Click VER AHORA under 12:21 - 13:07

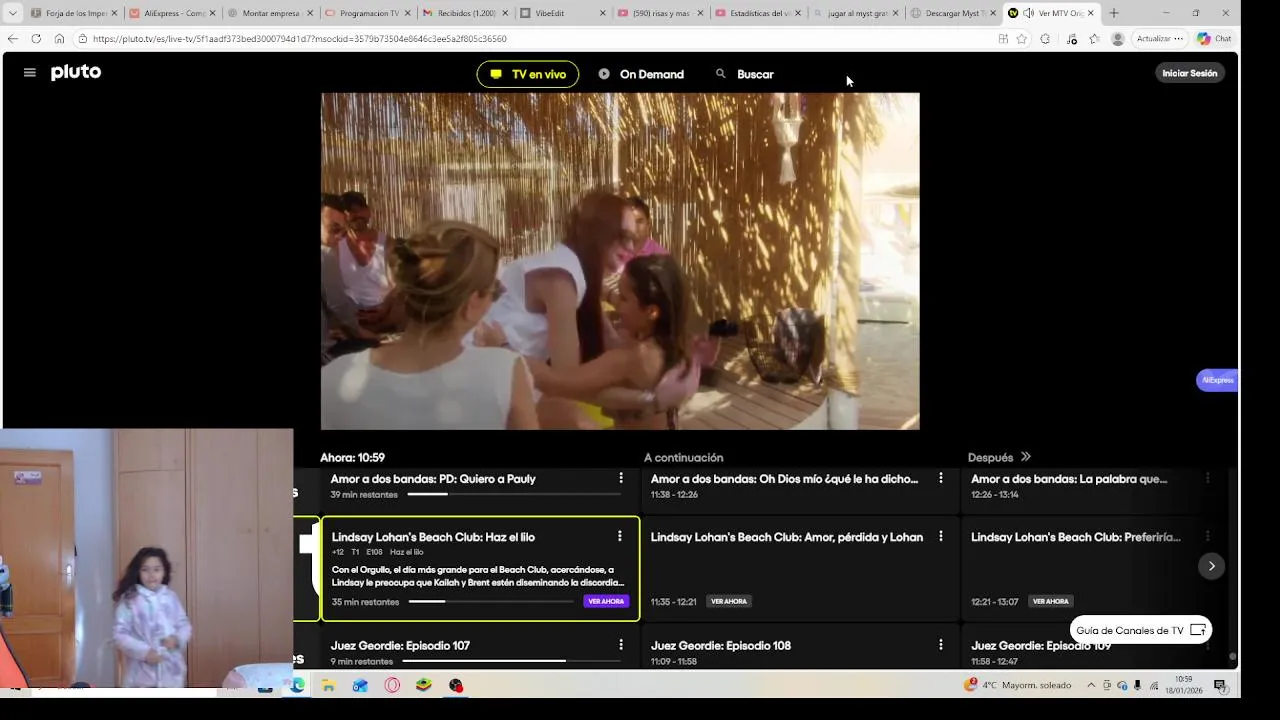(1050, 601)
